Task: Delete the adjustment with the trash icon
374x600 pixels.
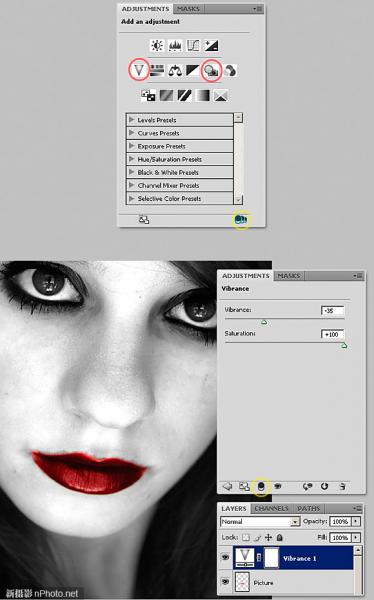Action: coord(343,486)
